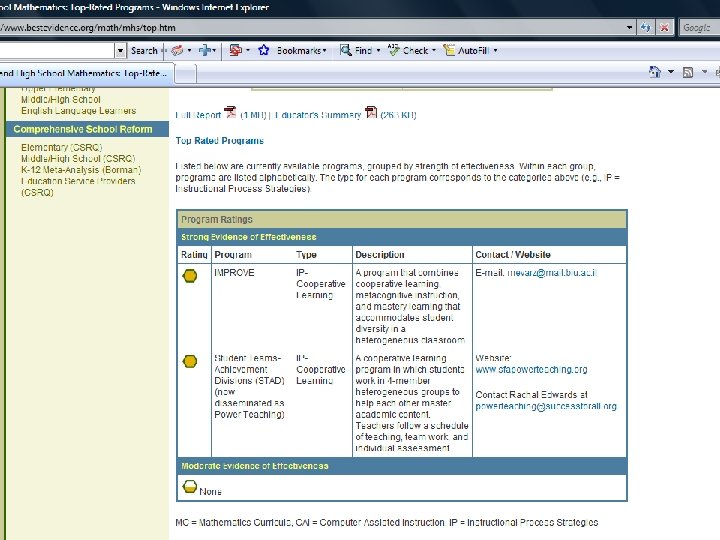Image resolution: width=720 pixels, height=540 pixels.
Task: Open the English Language Learners sidebar link
Action: 79,111
